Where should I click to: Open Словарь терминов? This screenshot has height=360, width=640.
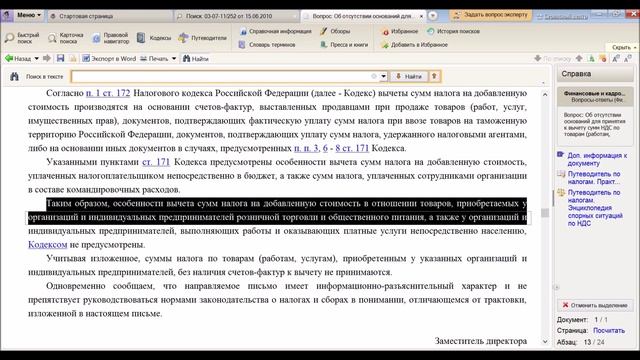point(267,45)
